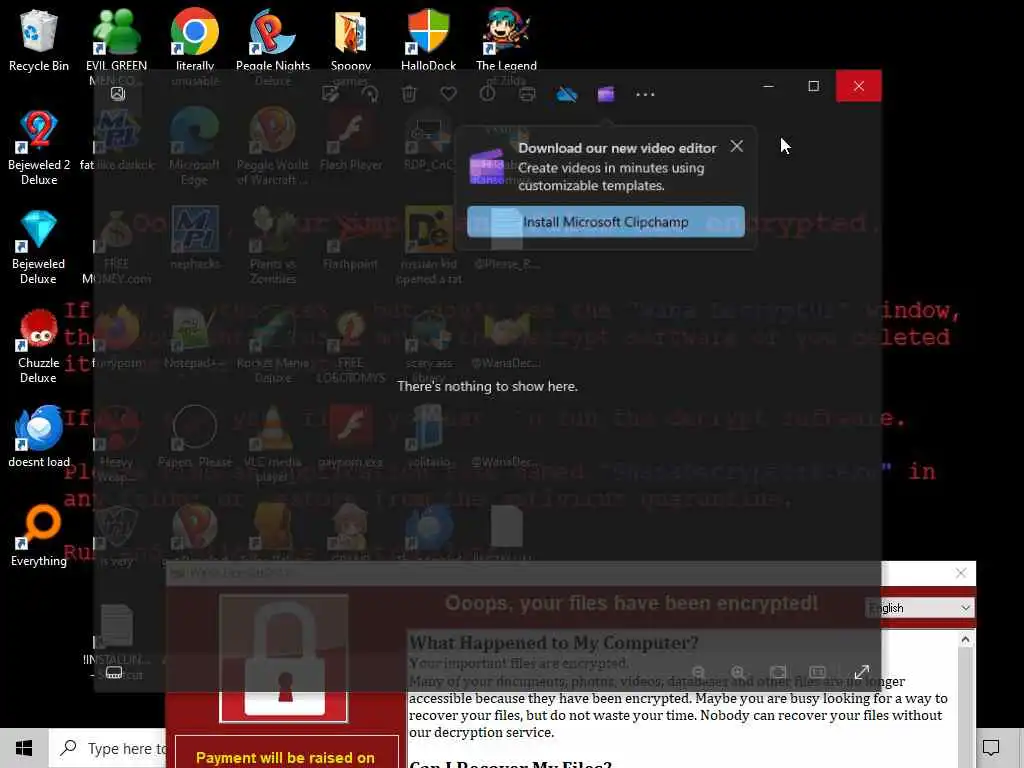The width and height of the screenshot is (1024, 768).
Task: Click the purple Clipchamp icon in toolbar
Action: coord(606,94)
